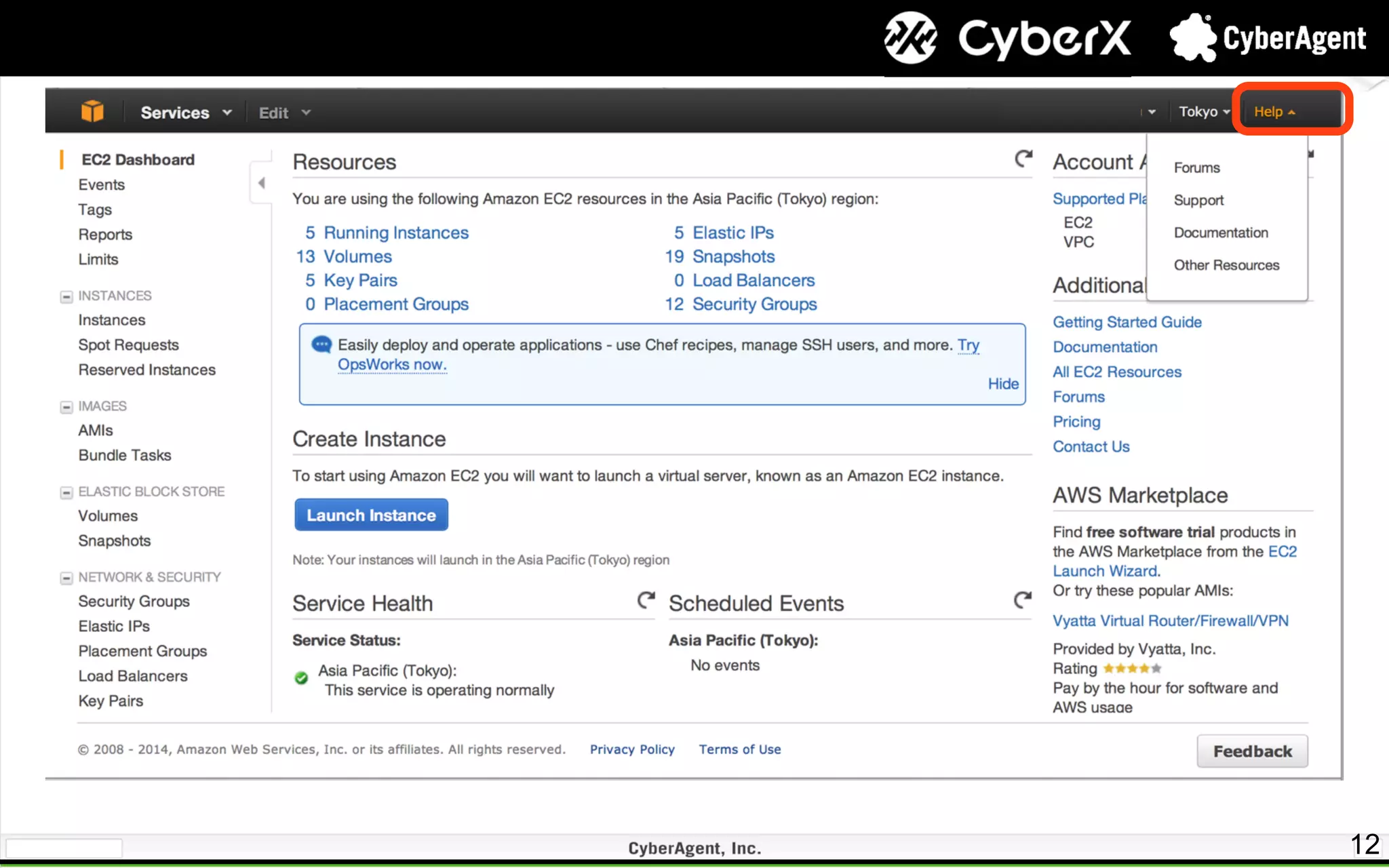
Task: Refresh the Service Health panel
Action: click(x=646, y=599)
